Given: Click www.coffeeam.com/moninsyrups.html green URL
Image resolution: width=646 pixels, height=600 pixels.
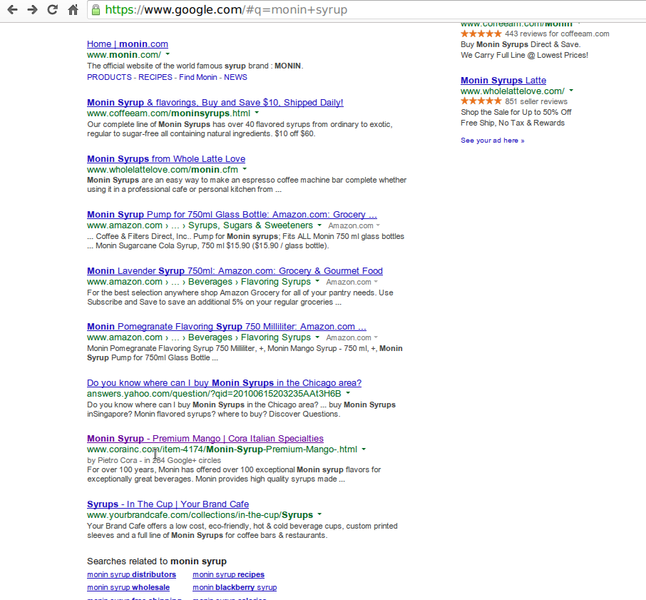Looking at the screenshot, I should coord(169,113).
